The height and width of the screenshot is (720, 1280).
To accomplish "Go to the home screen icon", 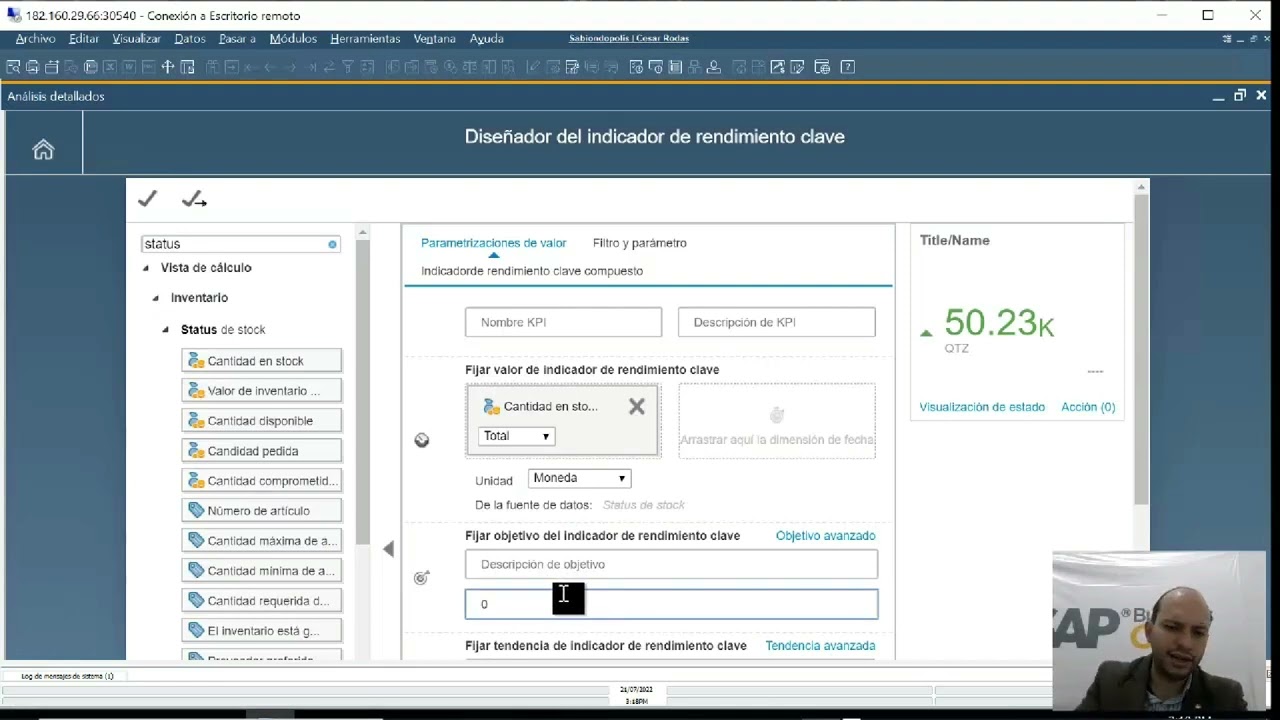I will (43, 150).
